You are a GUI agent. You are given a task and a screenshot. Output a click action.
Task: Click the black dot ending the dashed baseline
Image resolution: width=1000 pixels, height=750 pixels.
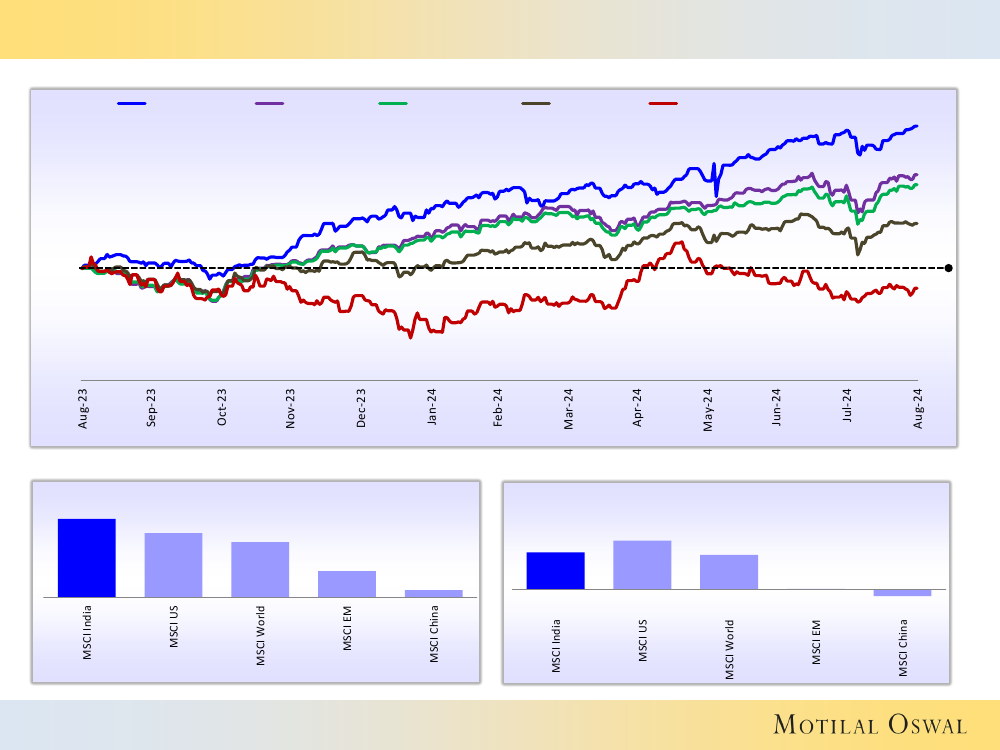[948, 268]
